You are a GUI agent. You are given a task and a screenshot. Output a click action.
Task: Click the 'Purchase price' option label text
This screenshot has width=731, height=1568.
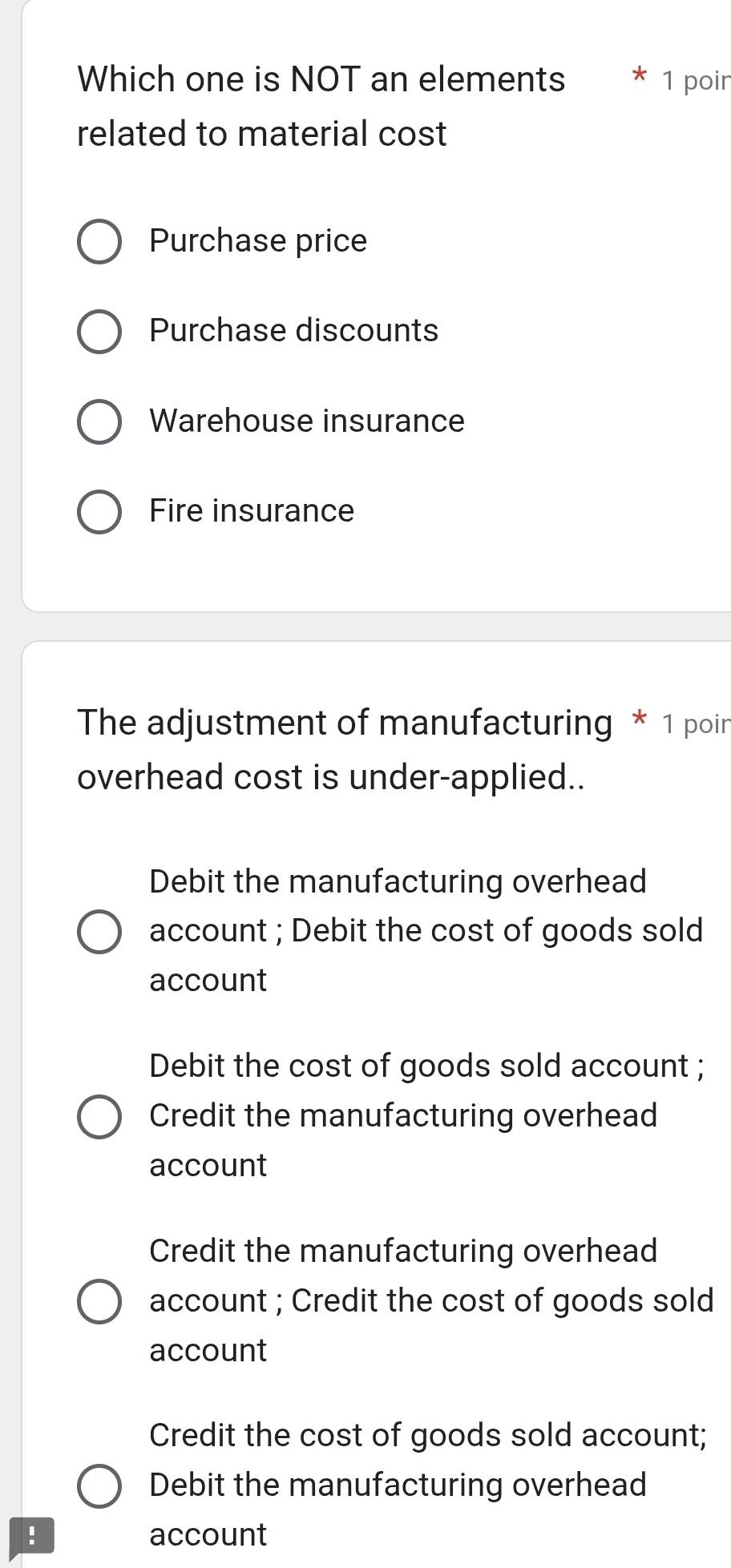pos(258,241)
